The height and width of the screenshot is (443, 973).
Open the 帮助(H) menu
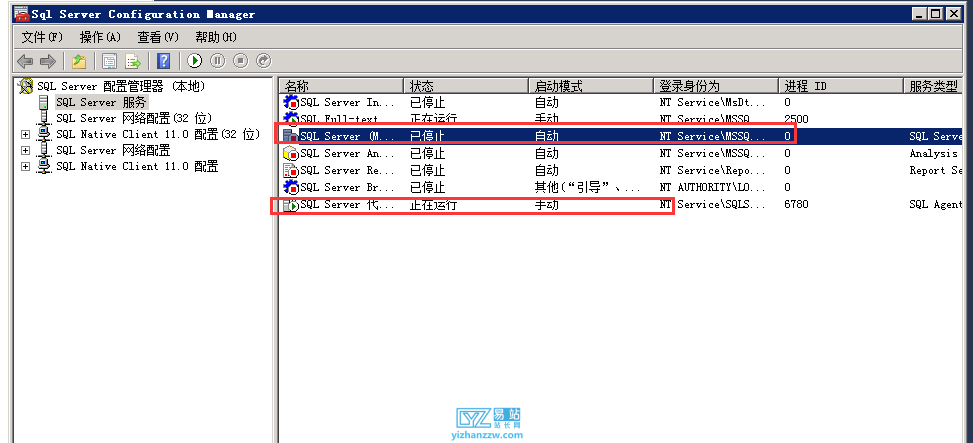coord(216,37)
